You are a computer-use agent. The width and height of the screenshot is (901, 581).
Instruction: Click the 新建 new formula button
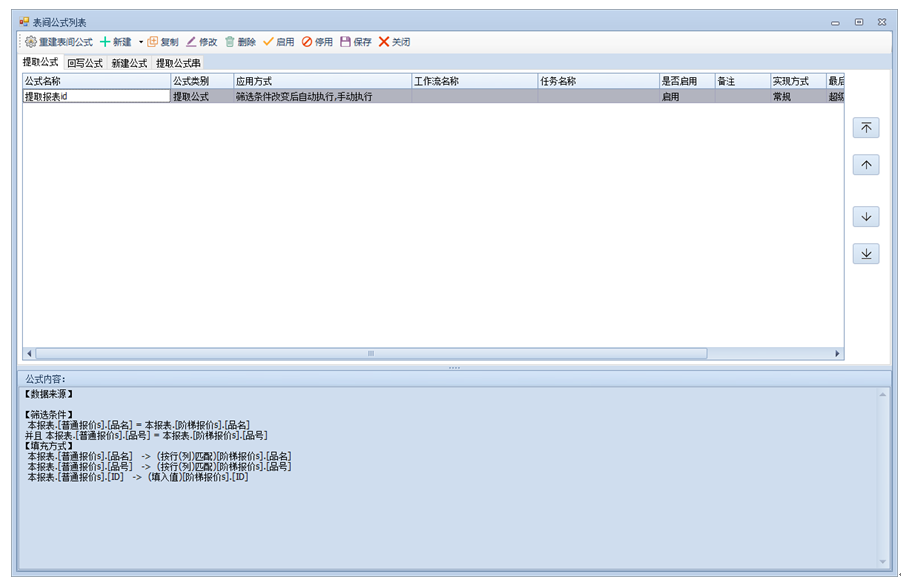click(x=115, y=42)
